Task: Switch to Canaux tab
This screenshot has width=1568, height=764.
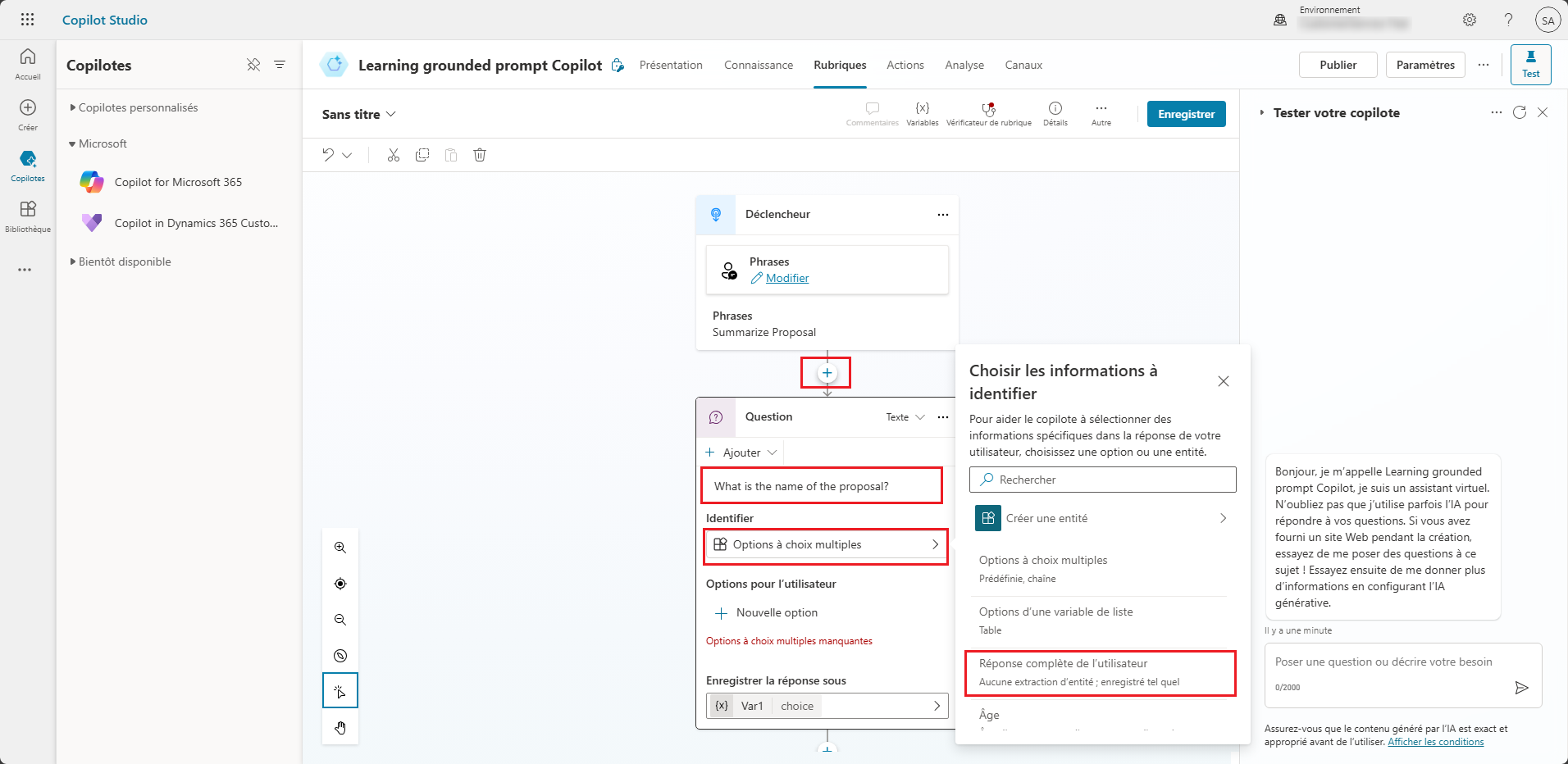Action: [x=1023, y=65]
